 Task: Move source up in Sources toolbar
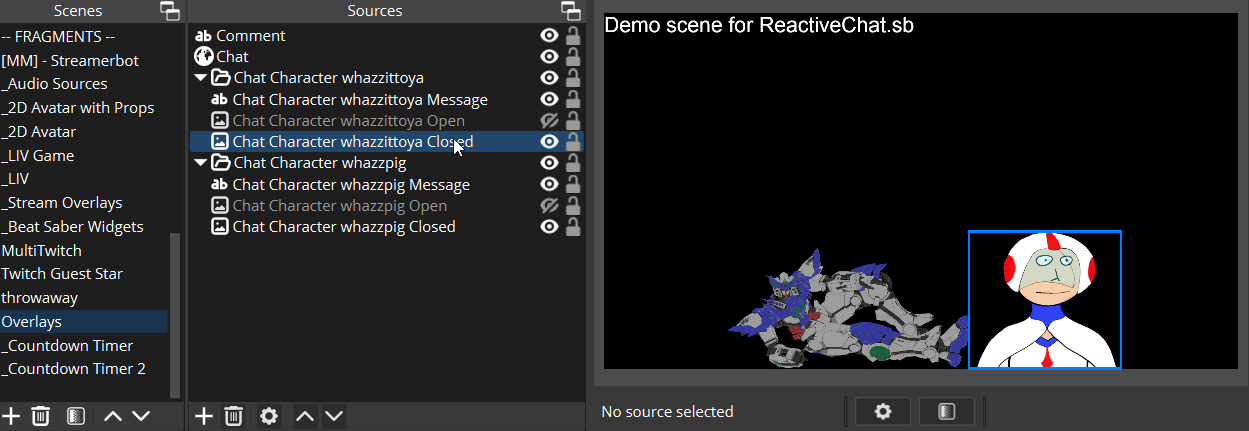pyautogui.click(x=306, y=416)
